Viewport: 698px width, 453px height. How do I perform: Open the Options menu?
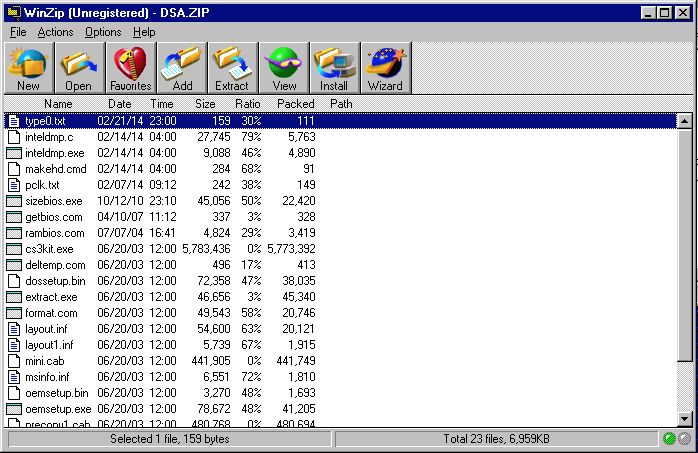[103, 32]
